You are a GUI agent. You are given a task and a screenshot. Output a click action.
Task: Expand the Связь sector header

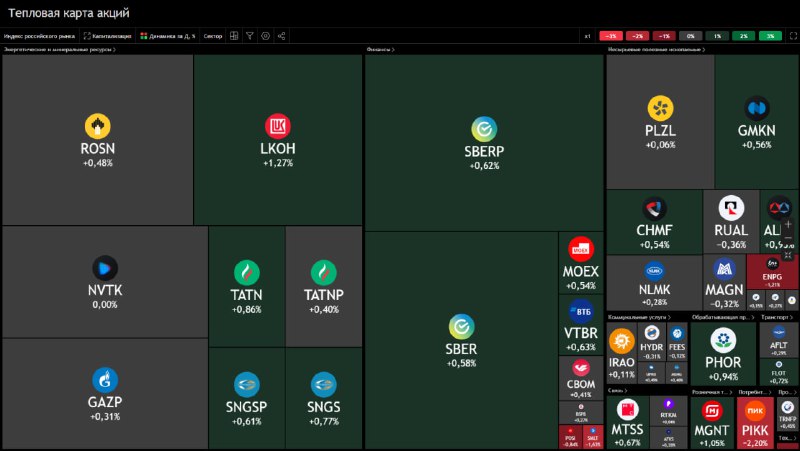(617, 390)
